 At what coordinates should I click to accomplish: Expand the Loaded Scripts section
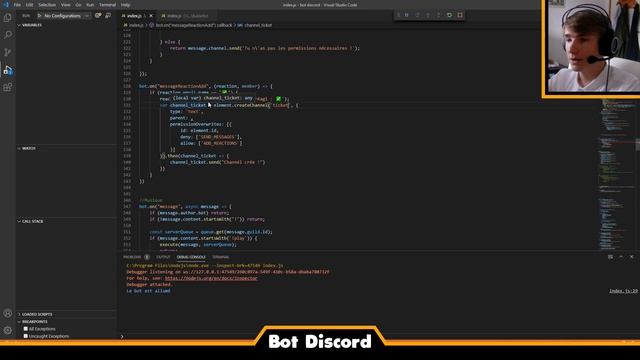(x=37, y=314)
